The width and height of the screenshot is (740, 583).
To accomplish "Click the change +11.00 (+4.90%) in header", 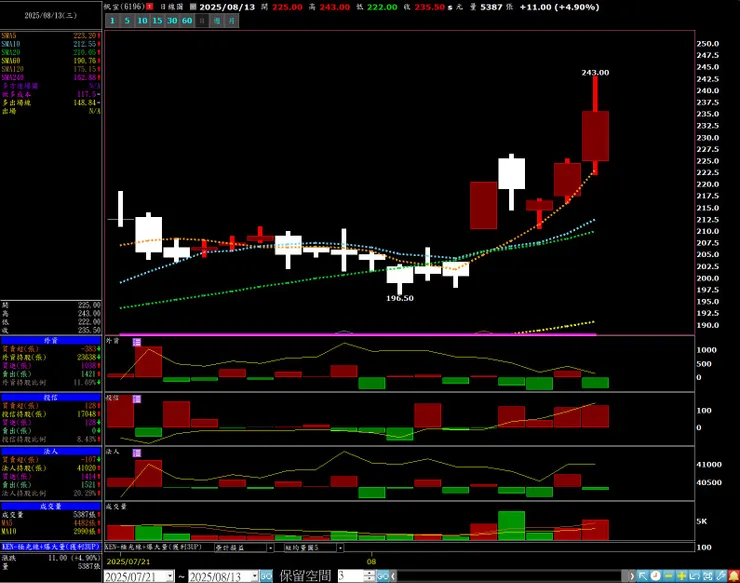I will coord(559,7).
